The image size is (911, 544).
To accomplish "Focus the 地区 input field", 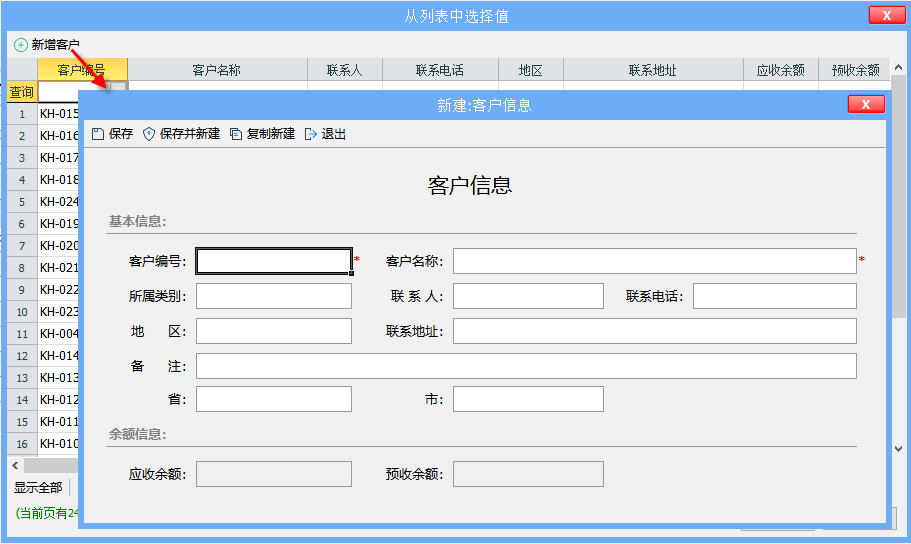I will point(274,331).
